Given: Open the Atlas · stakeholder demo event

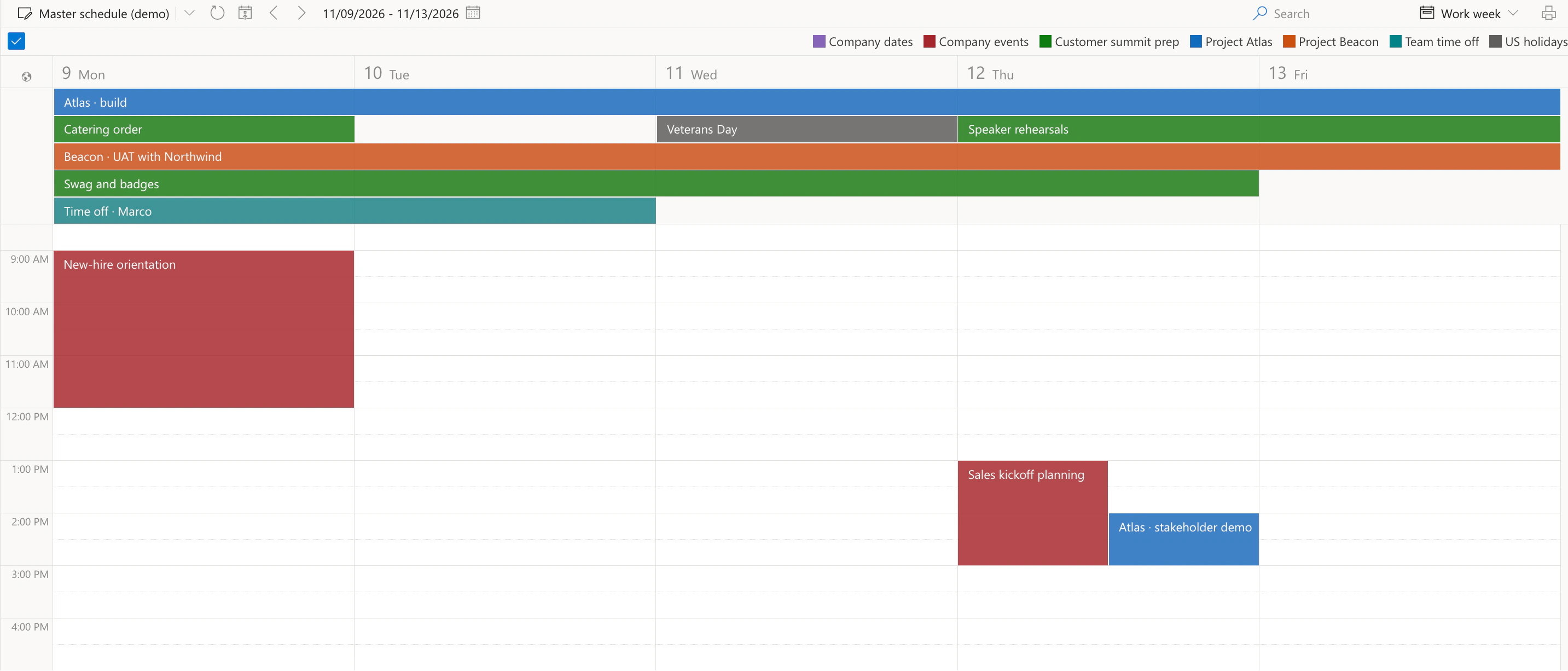Looking at the screenshot, I should [x=1183, y=539].
